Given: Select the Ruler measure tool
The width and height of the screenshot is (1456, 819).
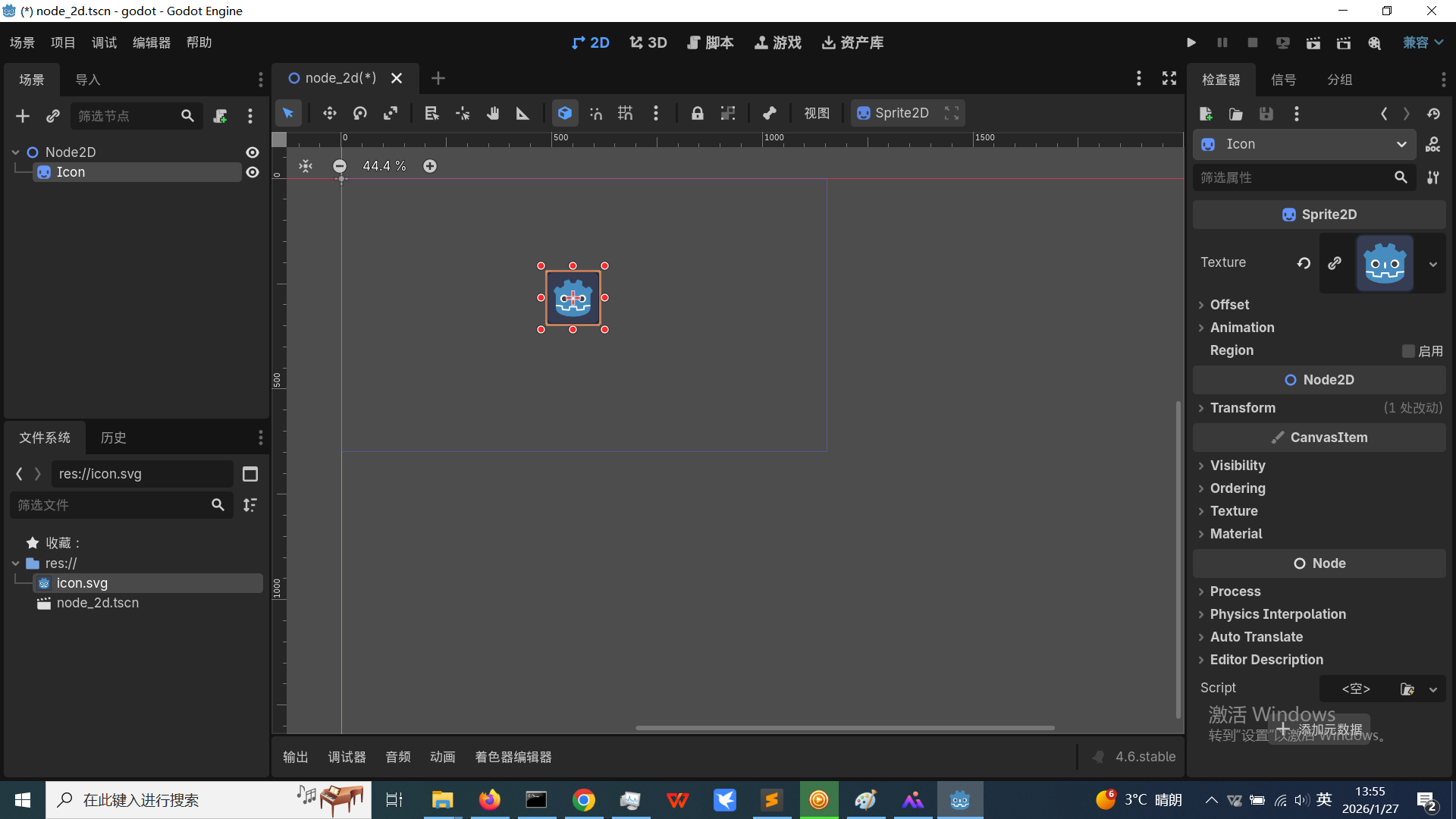Looking at the screenshot, I should point(522,114).
